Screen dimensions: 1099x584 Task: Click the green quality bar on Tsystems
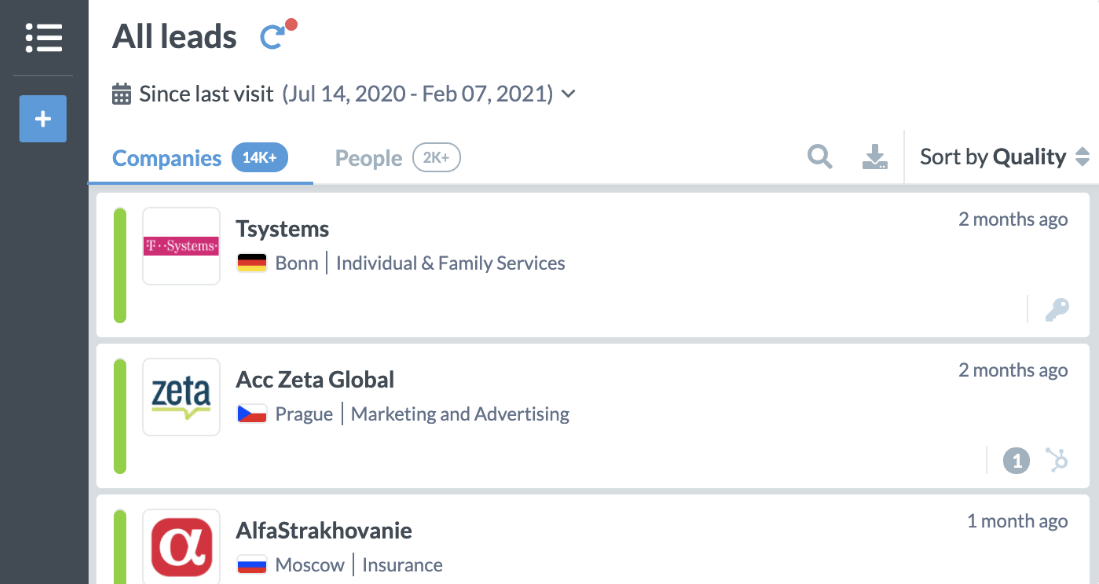[x=120, y=265]
